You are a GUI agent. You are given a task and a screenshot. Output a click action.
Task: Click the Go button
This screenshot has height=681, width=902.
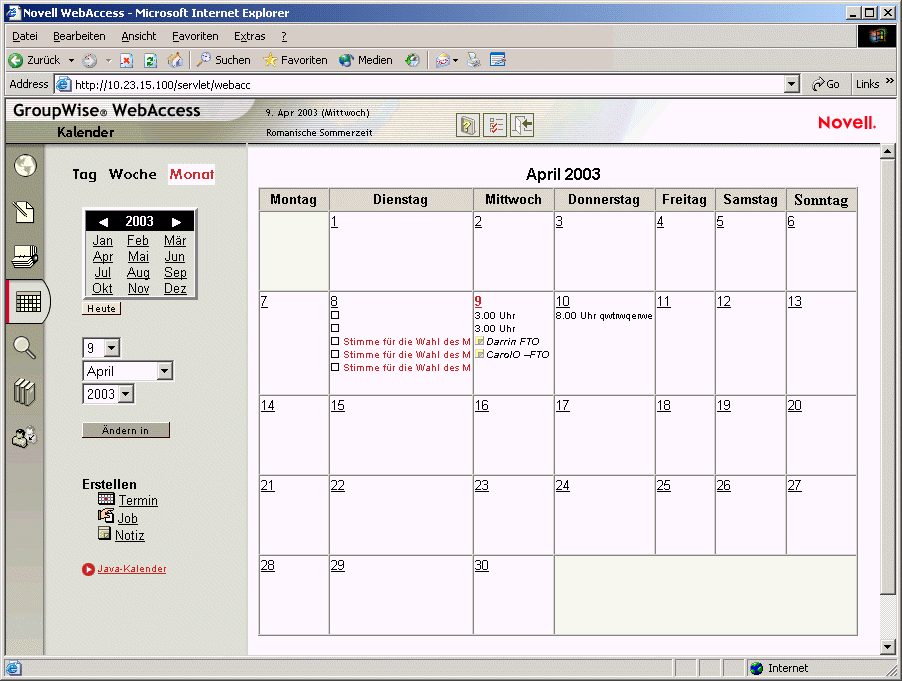[825, 85]
